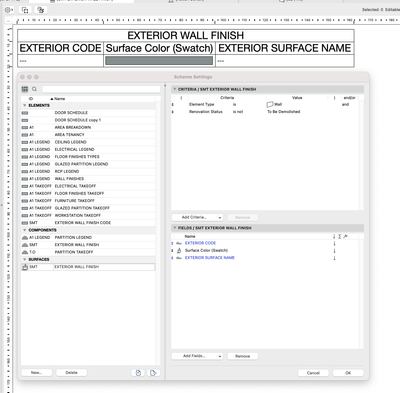Select the DOOR SCHEDULE scheme
400x393 pixels.
click(88, 113)
